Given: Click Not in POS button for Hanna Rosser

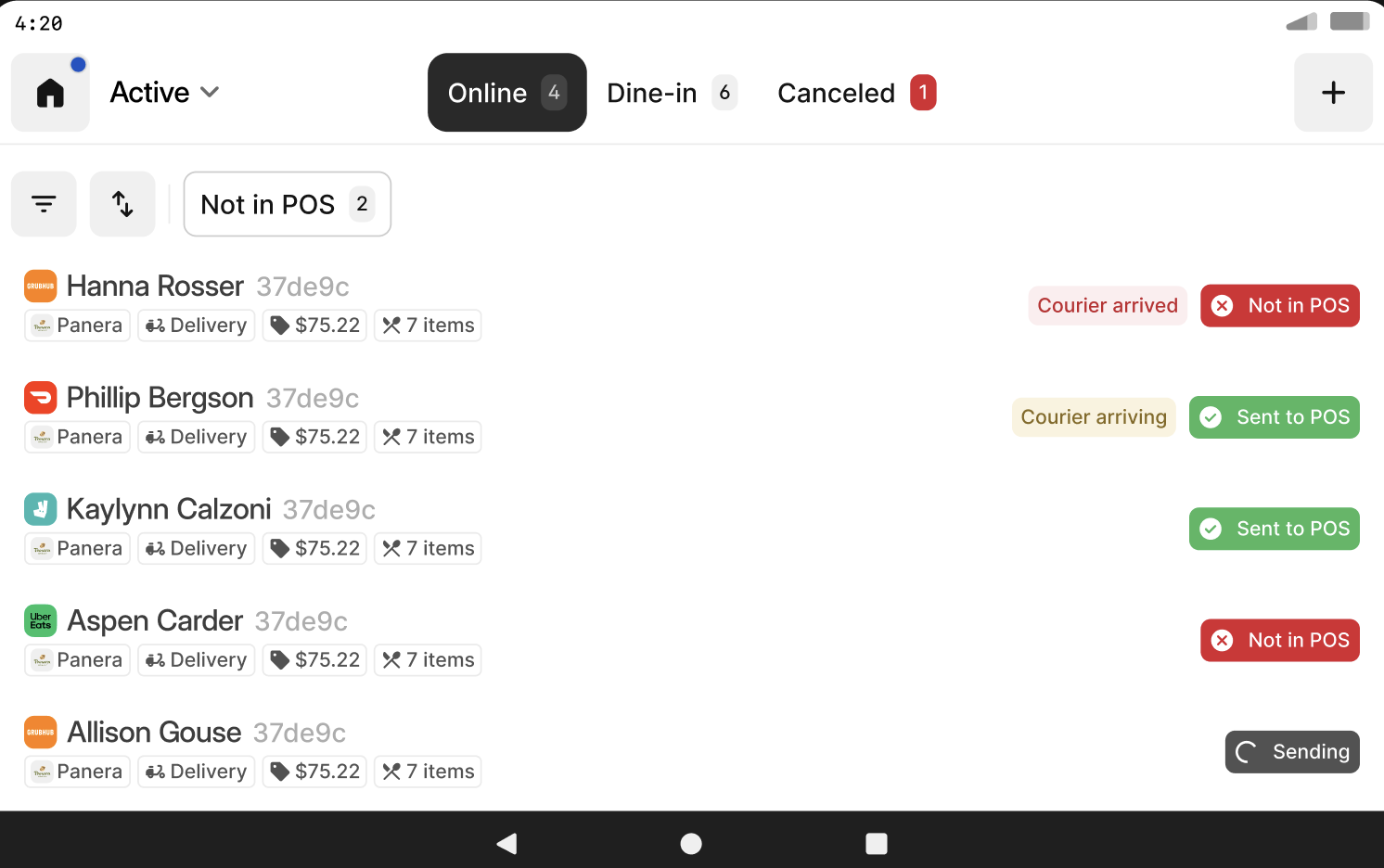Looking at the screenshot, I should point(1280,305).
